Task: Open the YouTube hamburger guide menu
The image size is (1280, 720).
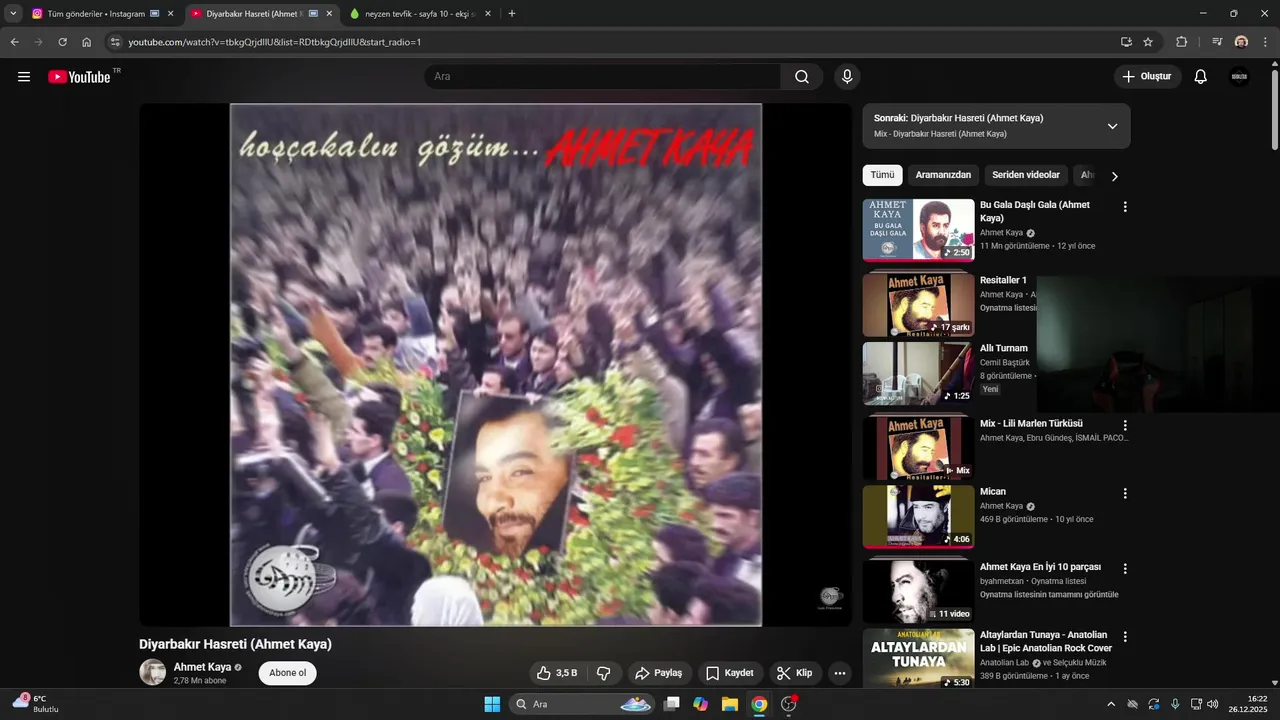Action: point(24,77)
